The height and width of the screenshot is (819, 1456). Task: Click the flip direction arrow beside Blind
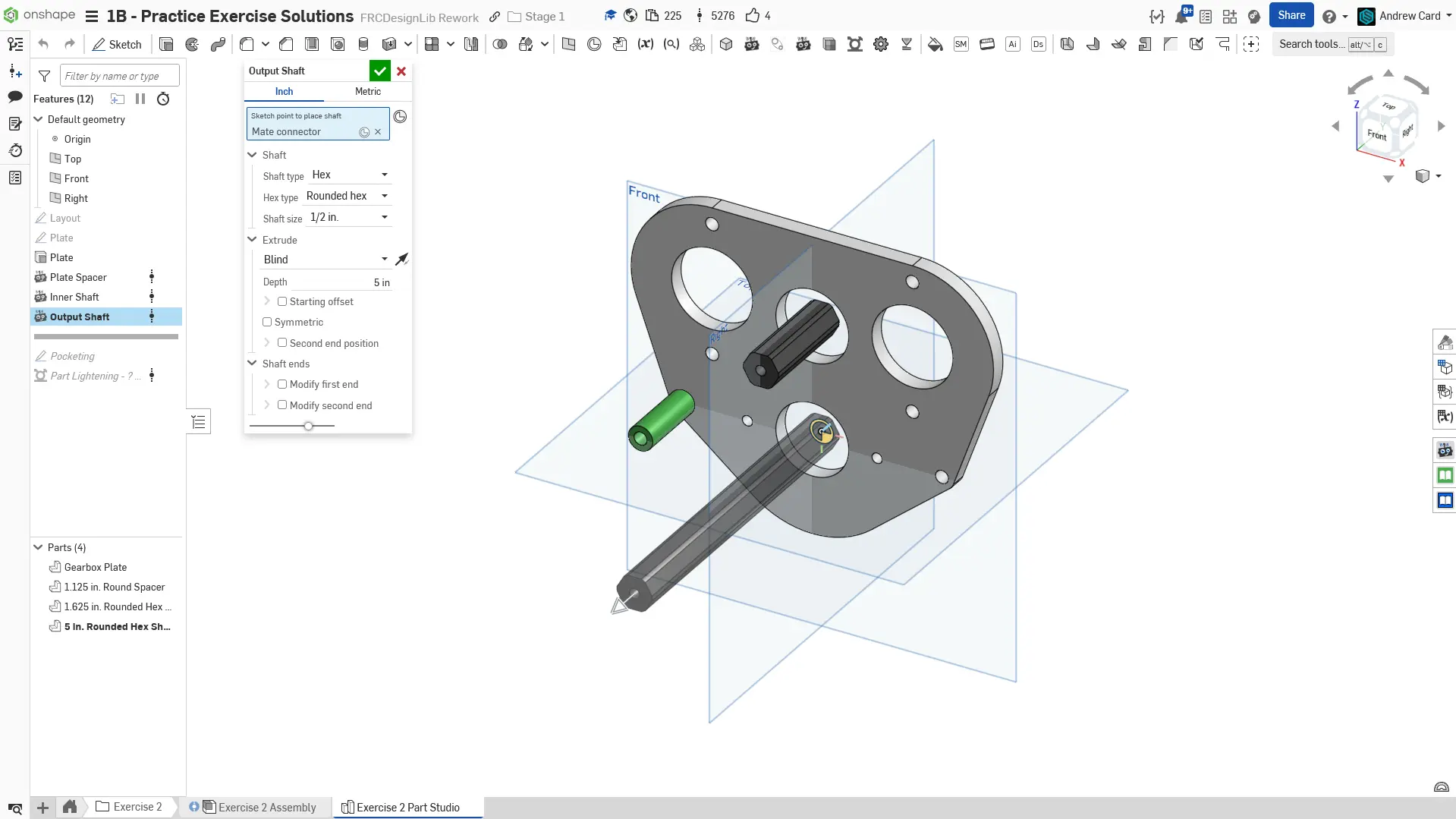(402, 260)
